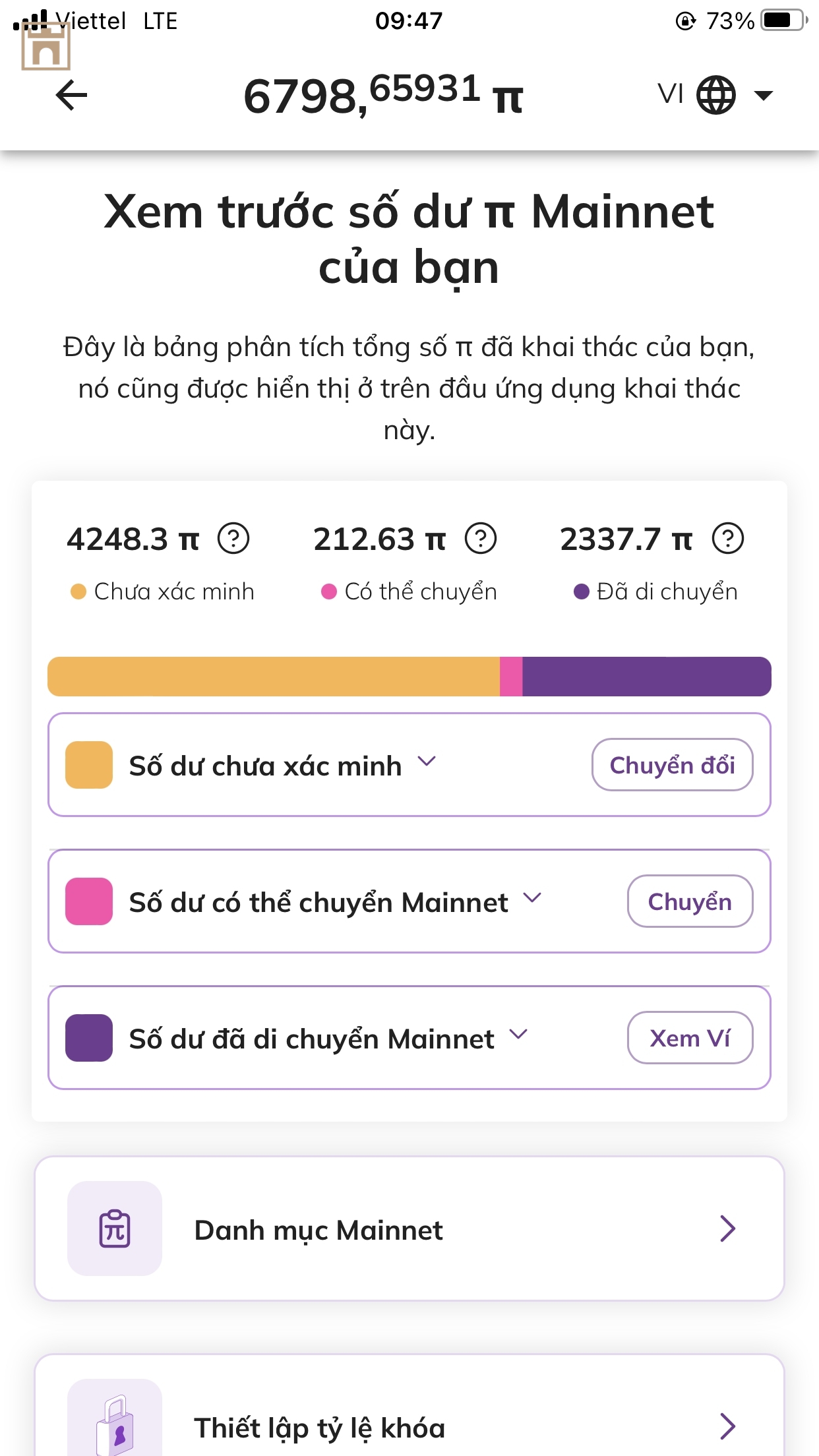Click help icon next to 2337.7 π

pos(728,538)
